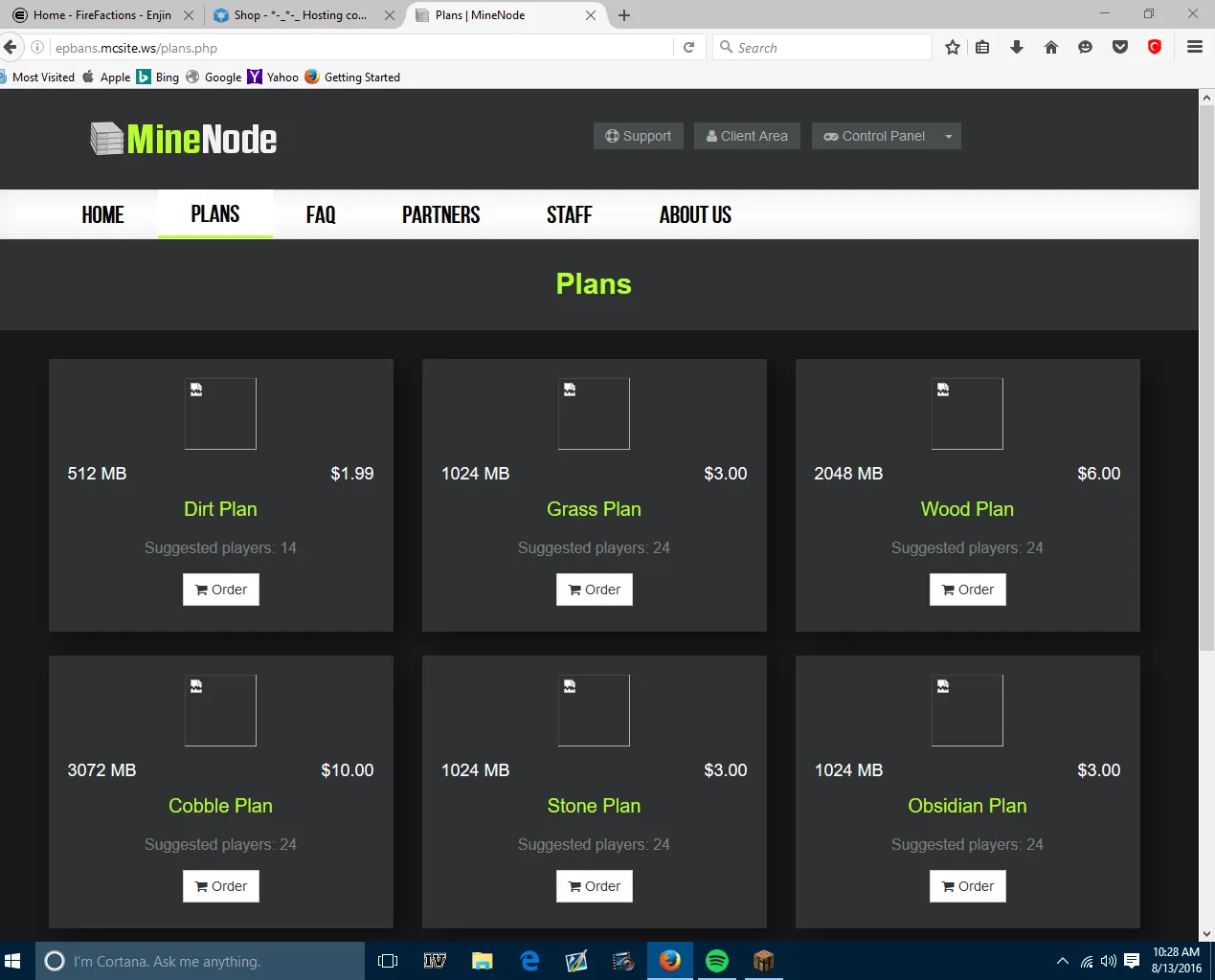Open Spotify from the taskbar
1215x980 pixels.
716,961
